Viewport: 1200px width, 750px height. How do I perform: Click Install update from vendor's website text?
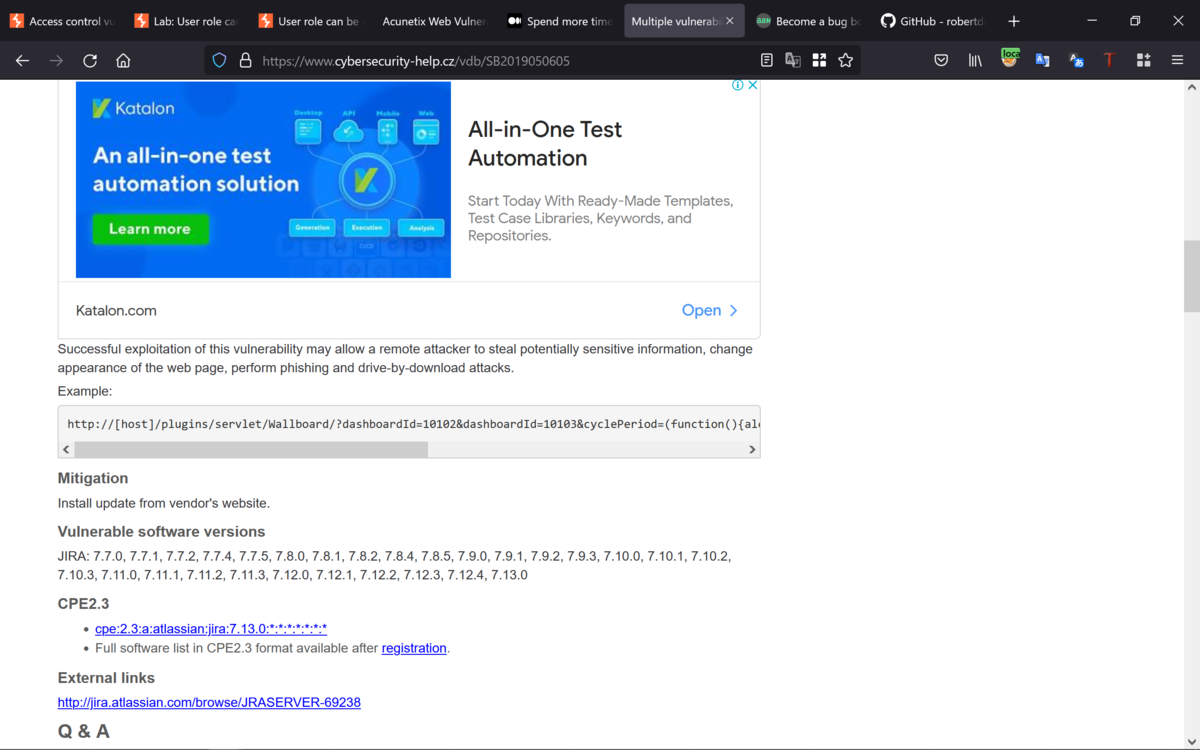coord(164,503)
